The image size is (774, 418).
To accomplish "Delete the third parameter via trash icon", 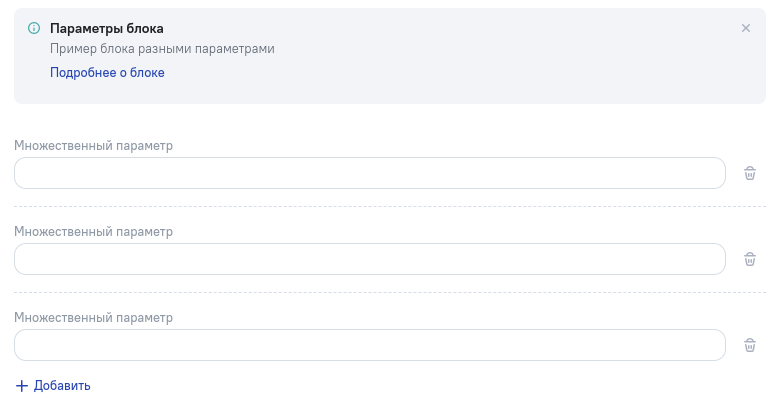I will pyautogui.click(x=749, y=345).
